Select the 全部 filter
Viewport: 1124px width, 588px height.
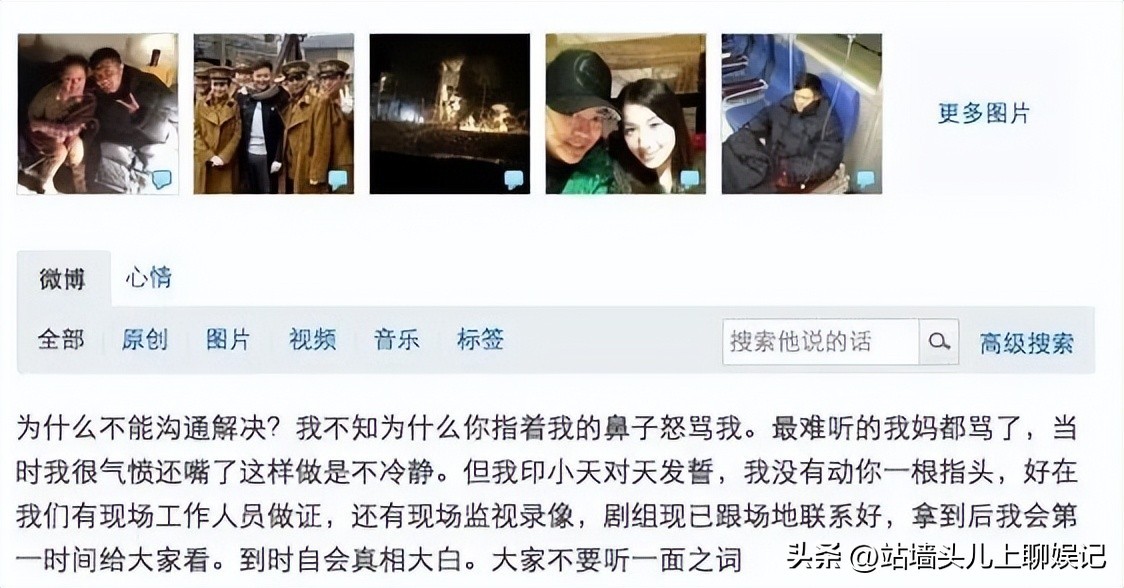click(x=61, y=339)
